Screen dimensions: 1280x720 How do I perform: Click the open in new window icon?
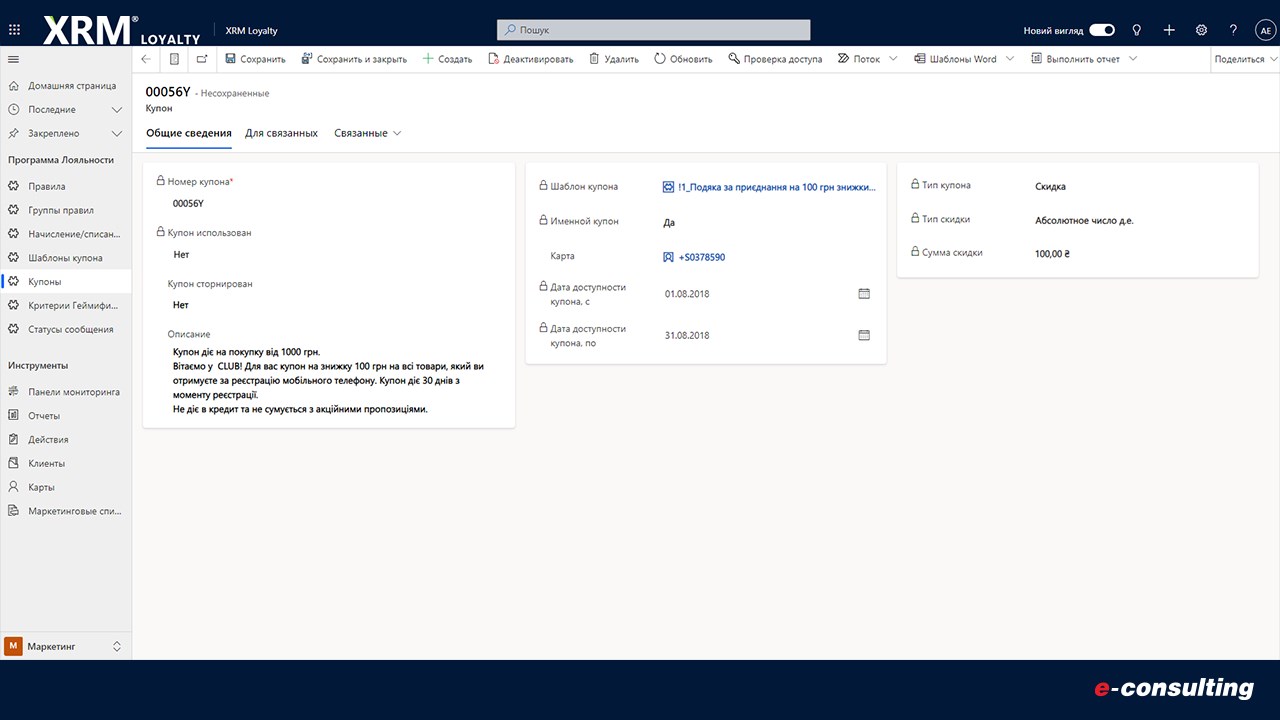[x=202, y=59]
